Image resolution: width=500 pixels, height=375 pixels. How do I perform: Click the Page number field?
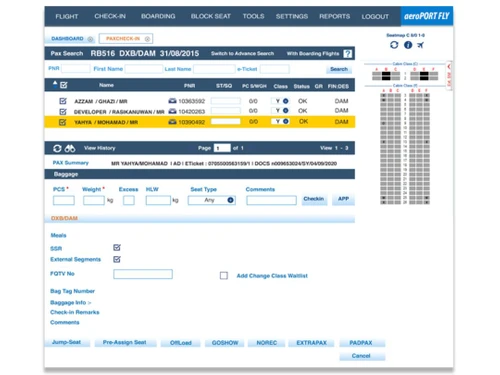(x=222, y=148)
